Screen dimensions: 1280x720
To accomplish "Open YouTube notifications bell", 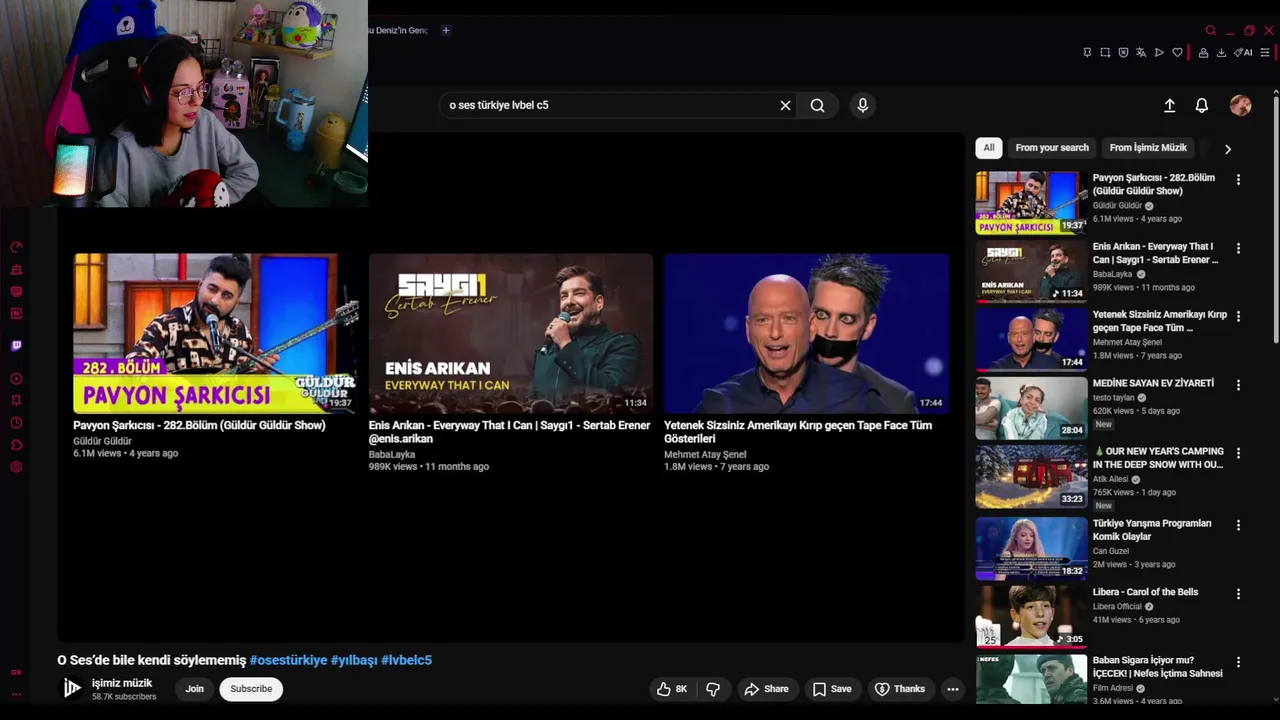I will tap(1202, 105).
